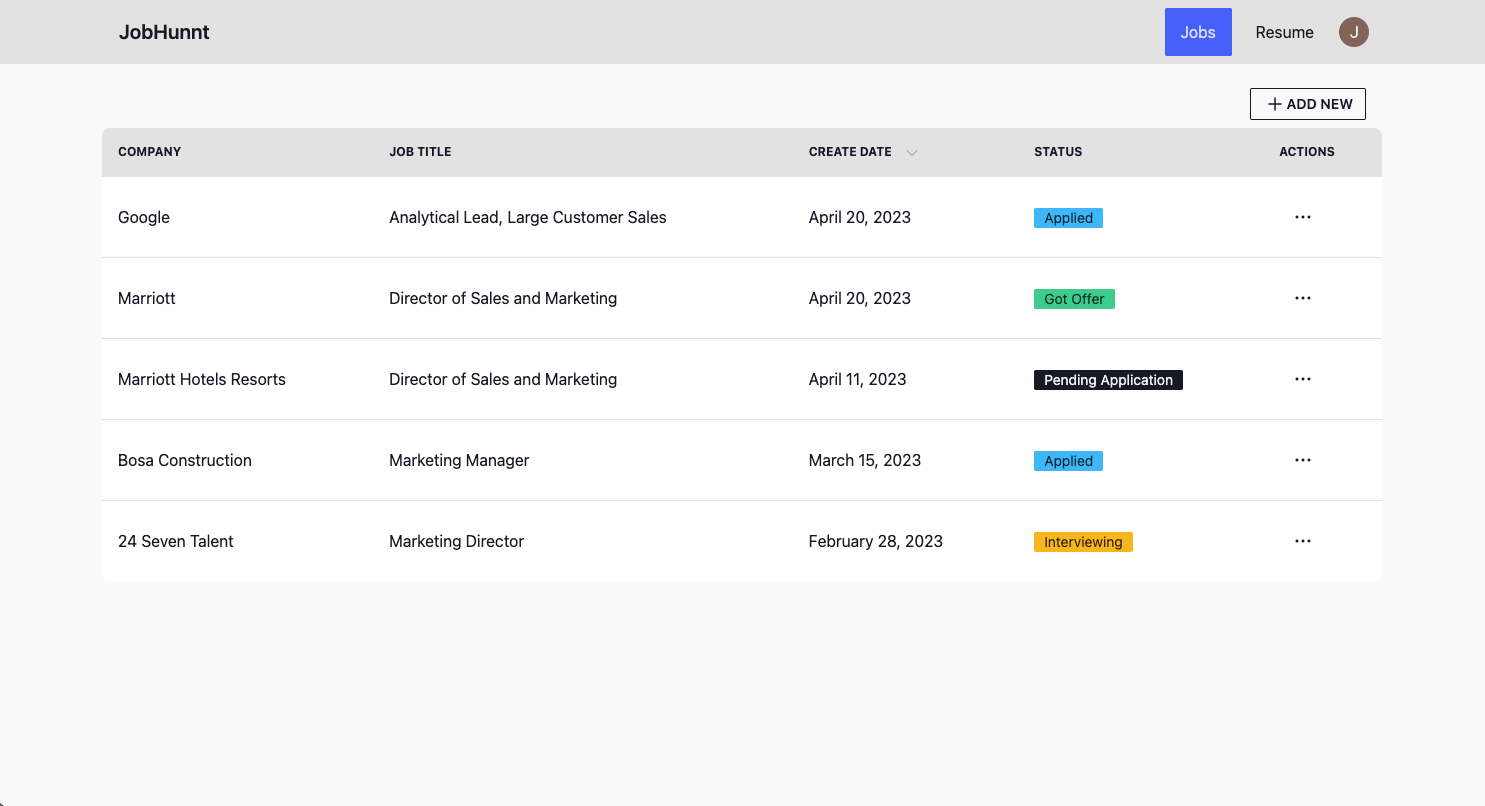The height and width of the screenshot is (806, 1485).
Task: Open the Resume tab
Action: coord(1284,32)
